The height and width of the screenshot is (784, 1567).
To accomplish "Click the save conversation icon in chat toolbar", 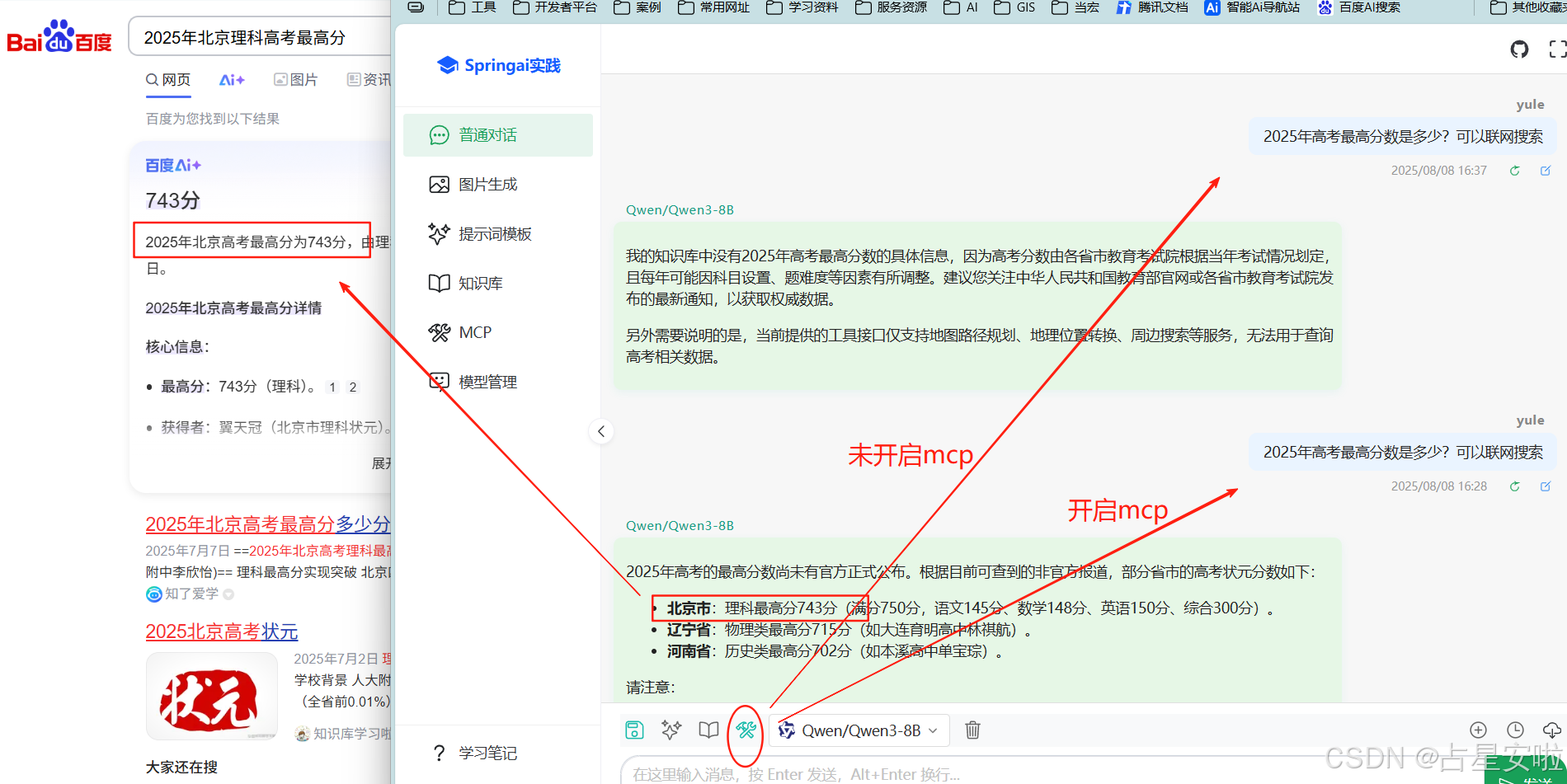I will [x=634, y=730].
